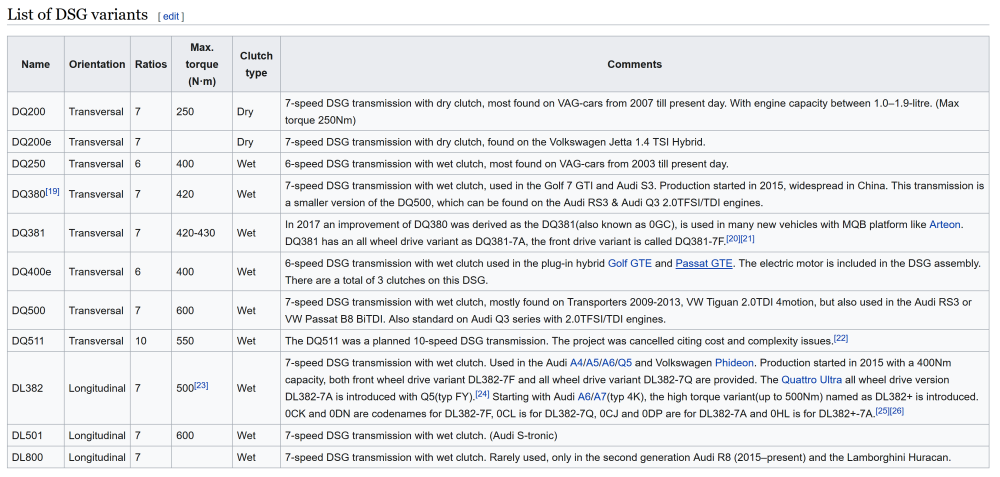Click the 250 torque value for DQ200
Viewport: 1000px width, 477px height.
185,112
